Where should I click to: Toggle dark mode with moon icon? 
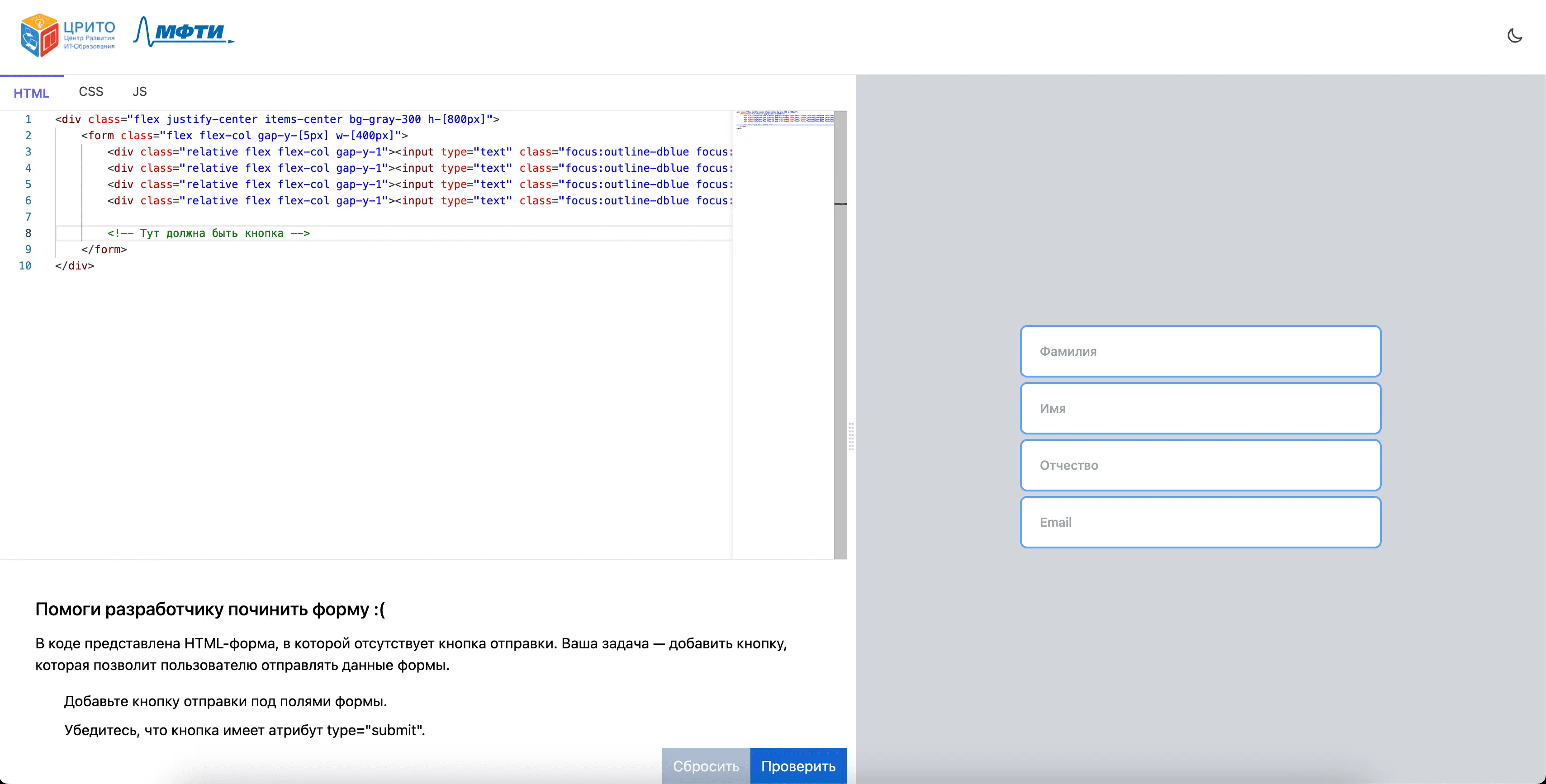[x=1514, y=35]
